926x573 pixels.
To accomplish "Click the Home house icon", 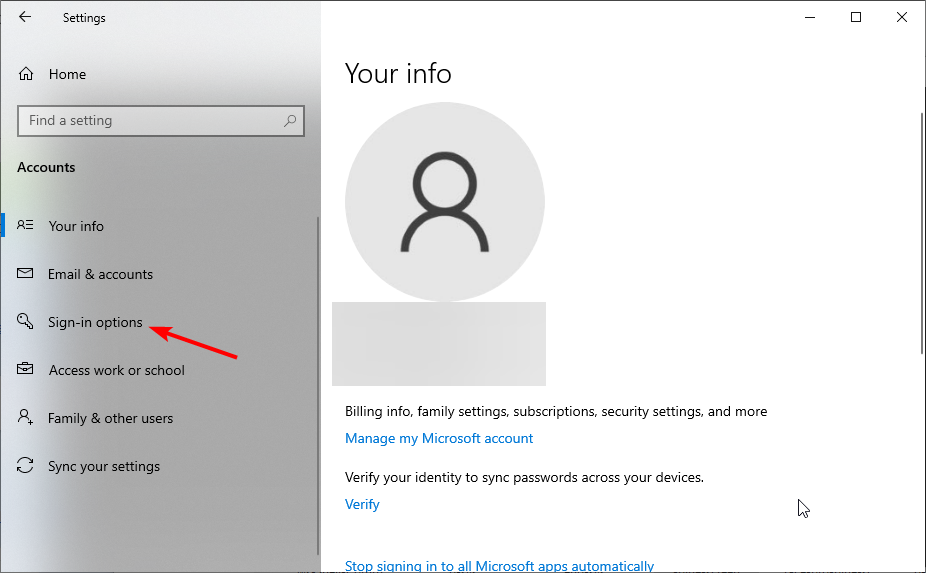I will click(x=26, y=74).
